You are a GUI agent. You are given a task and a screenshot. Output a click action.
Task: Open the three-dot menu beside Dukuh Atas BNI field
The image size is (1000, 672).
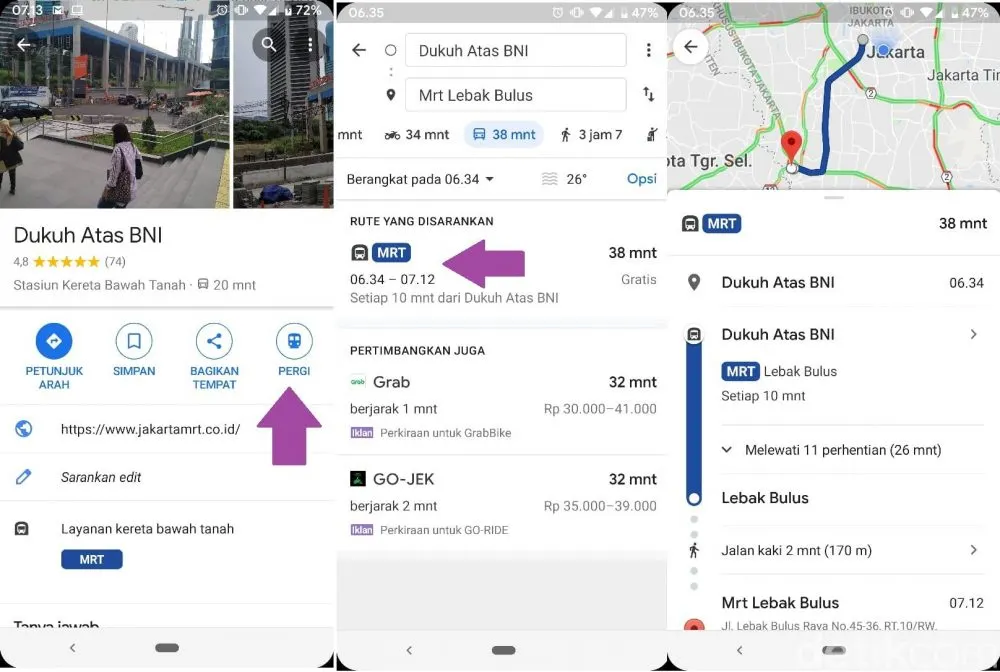pos(649,50)
